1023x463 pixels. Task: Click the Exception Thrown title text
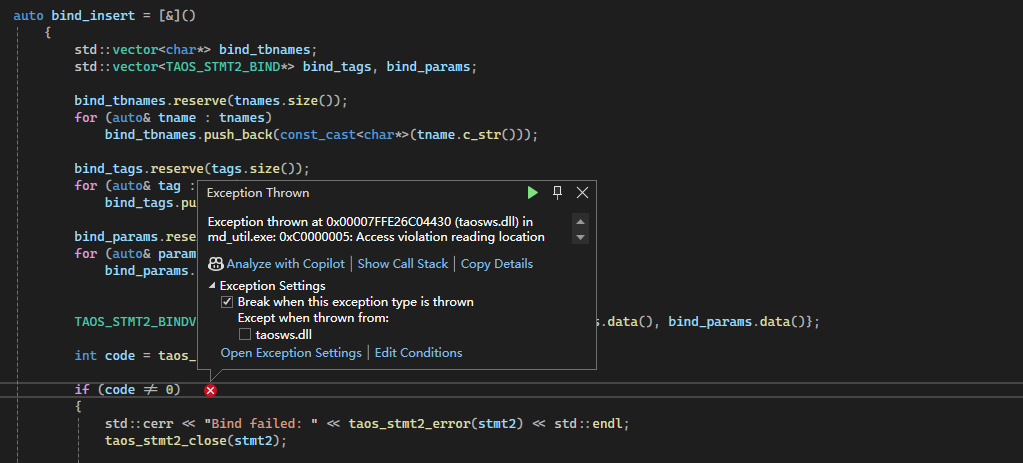coord(258,193)
